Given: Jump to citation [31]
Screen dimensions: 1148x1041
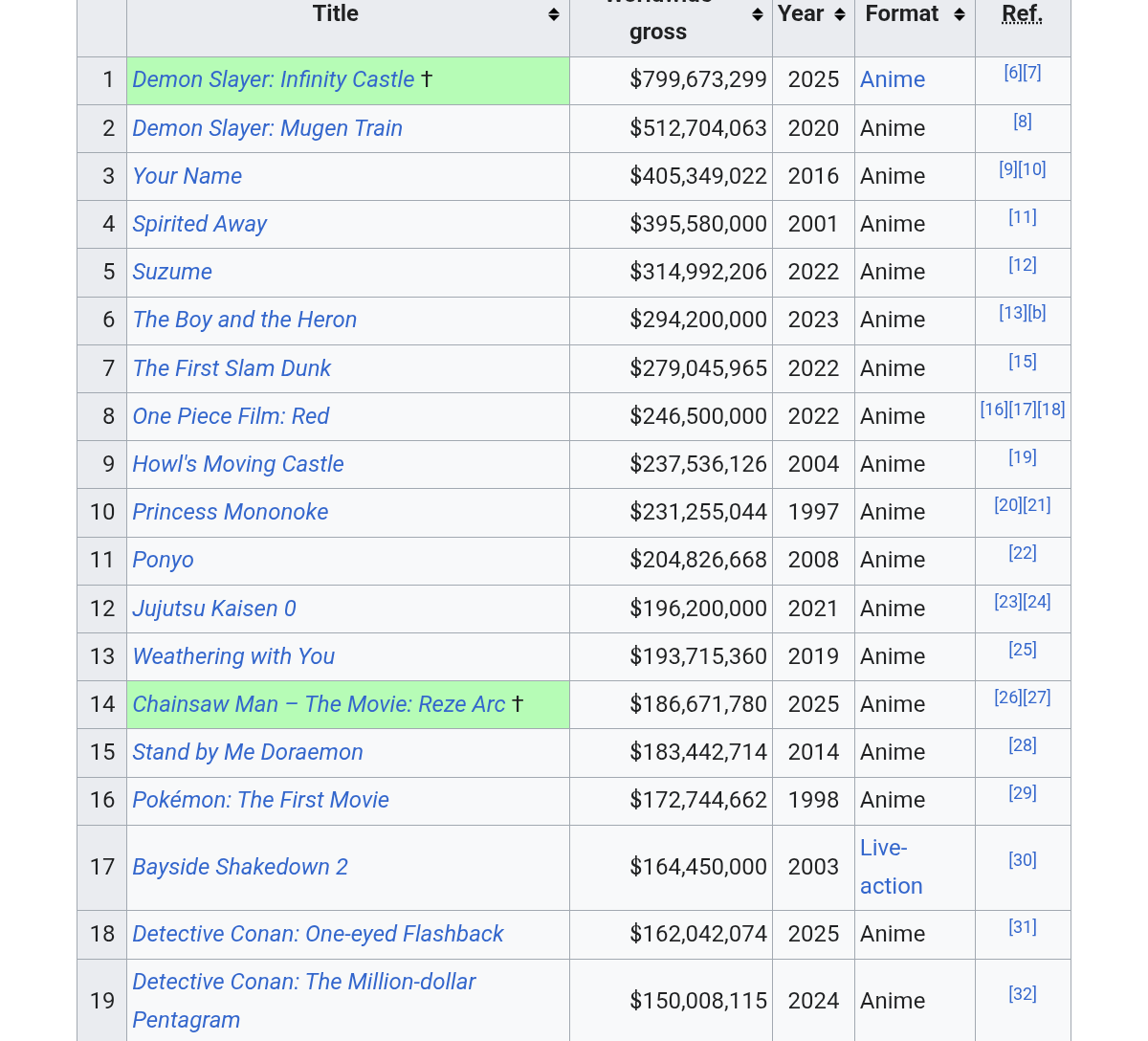Looking at the screenshot, I should pyautogui.click(x=1023, y=927).
